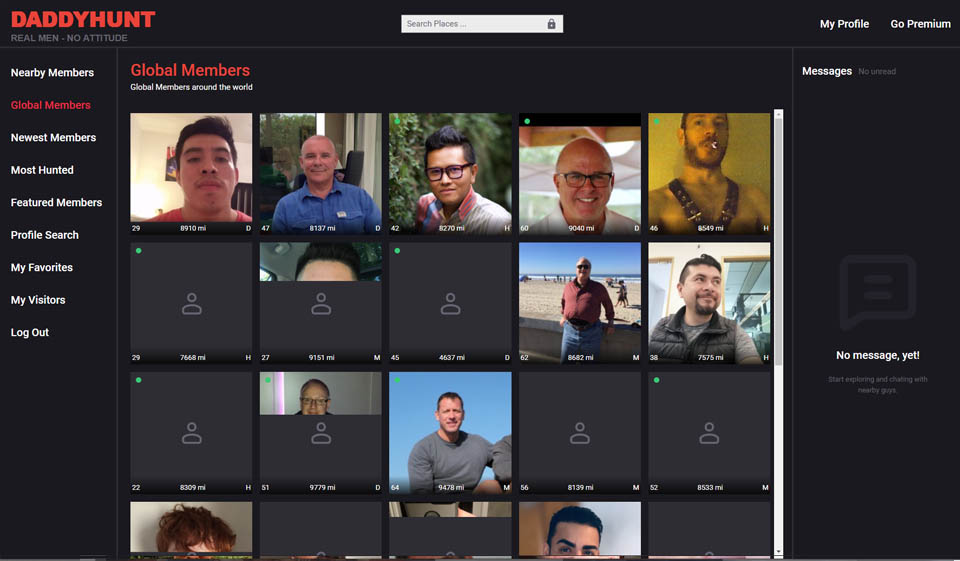This screenshot has height=561, width=960.
Task: Go to Nearby Members
Action: point(52,73)
